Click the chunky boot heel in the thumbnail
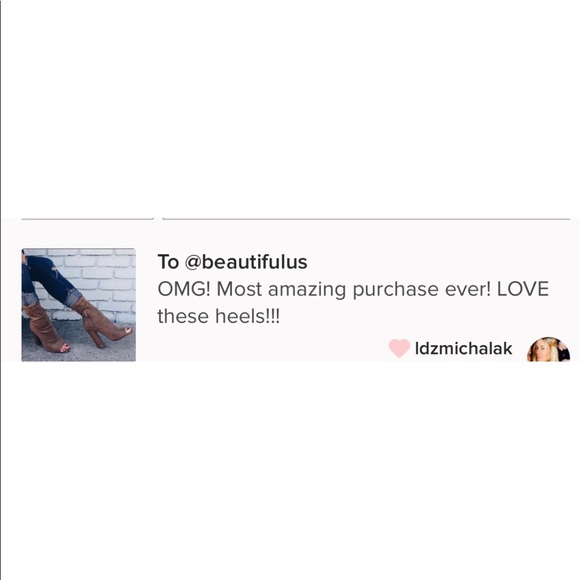Image resolution: width=580 pixels, height=580 pixels. pyautogui.click(x=97, y=338)
